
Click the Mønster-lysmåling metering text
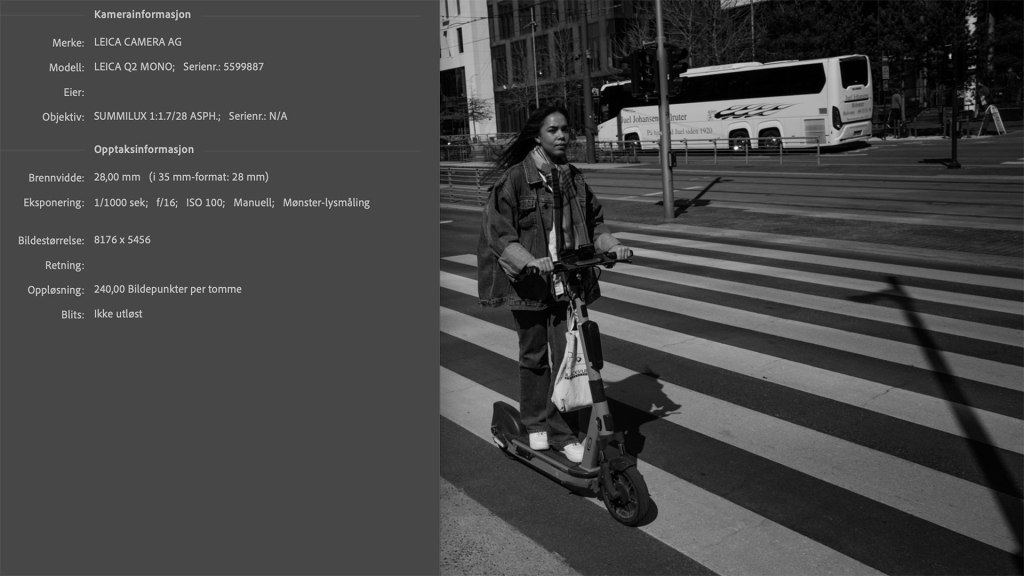click(x=326, y=203)
